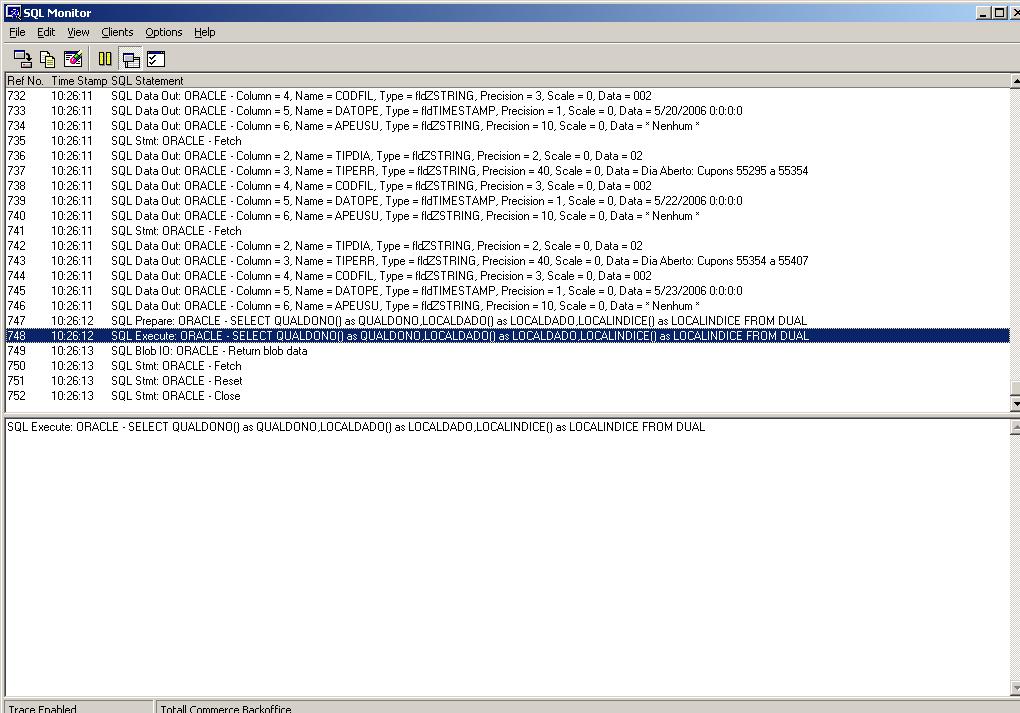Viewport: 1020px width, 713px height.
Task: Select row 741 SQL Stmt Fetch
Action: pos(507,230)
